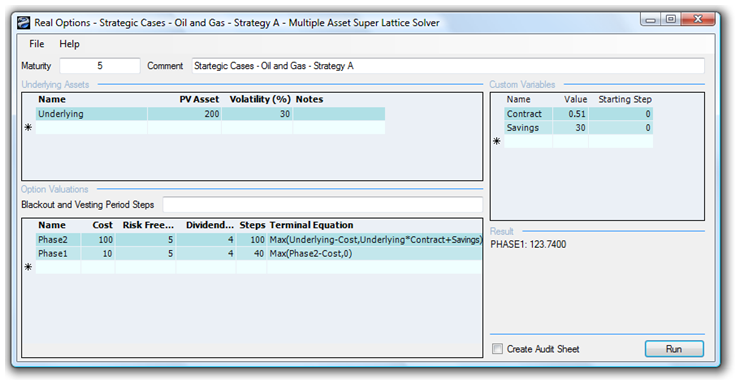Click the Run button
This screenshot has width=738, height=381.
pos(674,349)
